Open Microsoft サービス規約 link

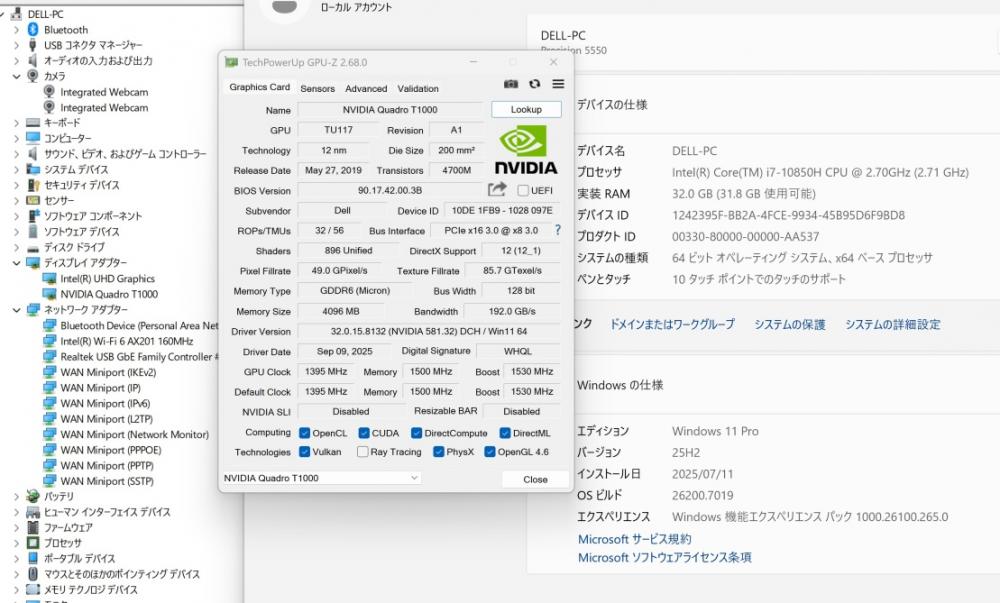tap(635, 539)
